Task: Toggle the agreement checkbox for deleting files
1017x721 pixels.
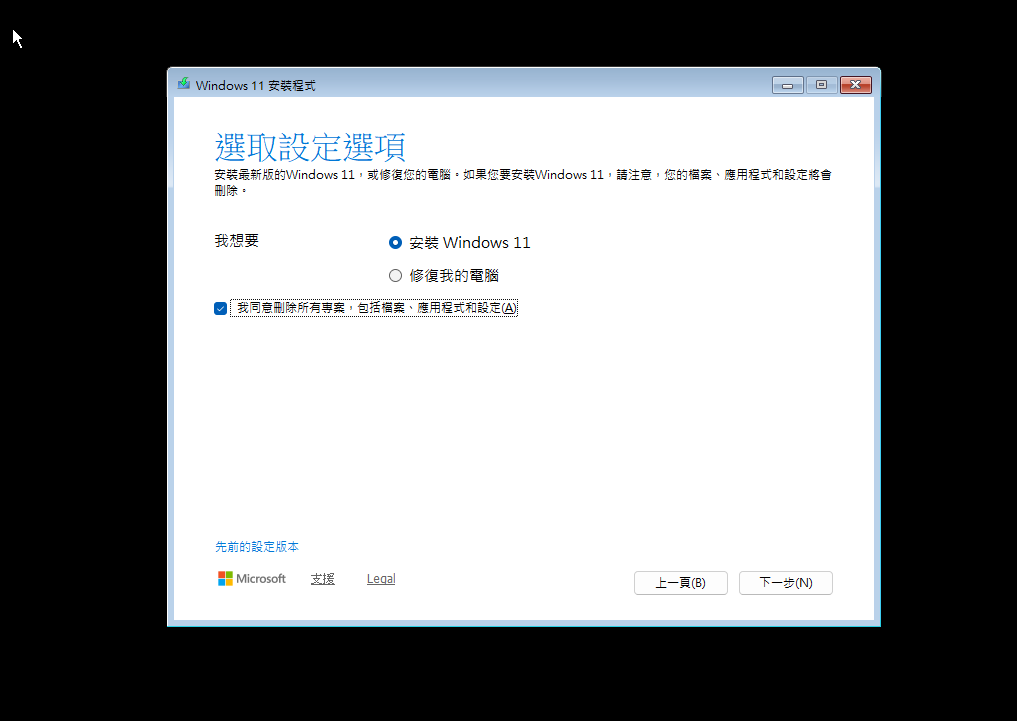Action: point(220,308)
